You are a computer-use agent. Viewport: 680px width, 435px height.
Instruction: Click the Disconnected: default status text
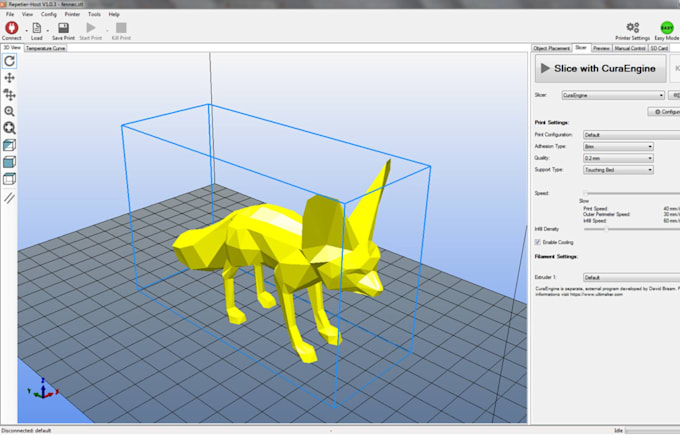26,431
